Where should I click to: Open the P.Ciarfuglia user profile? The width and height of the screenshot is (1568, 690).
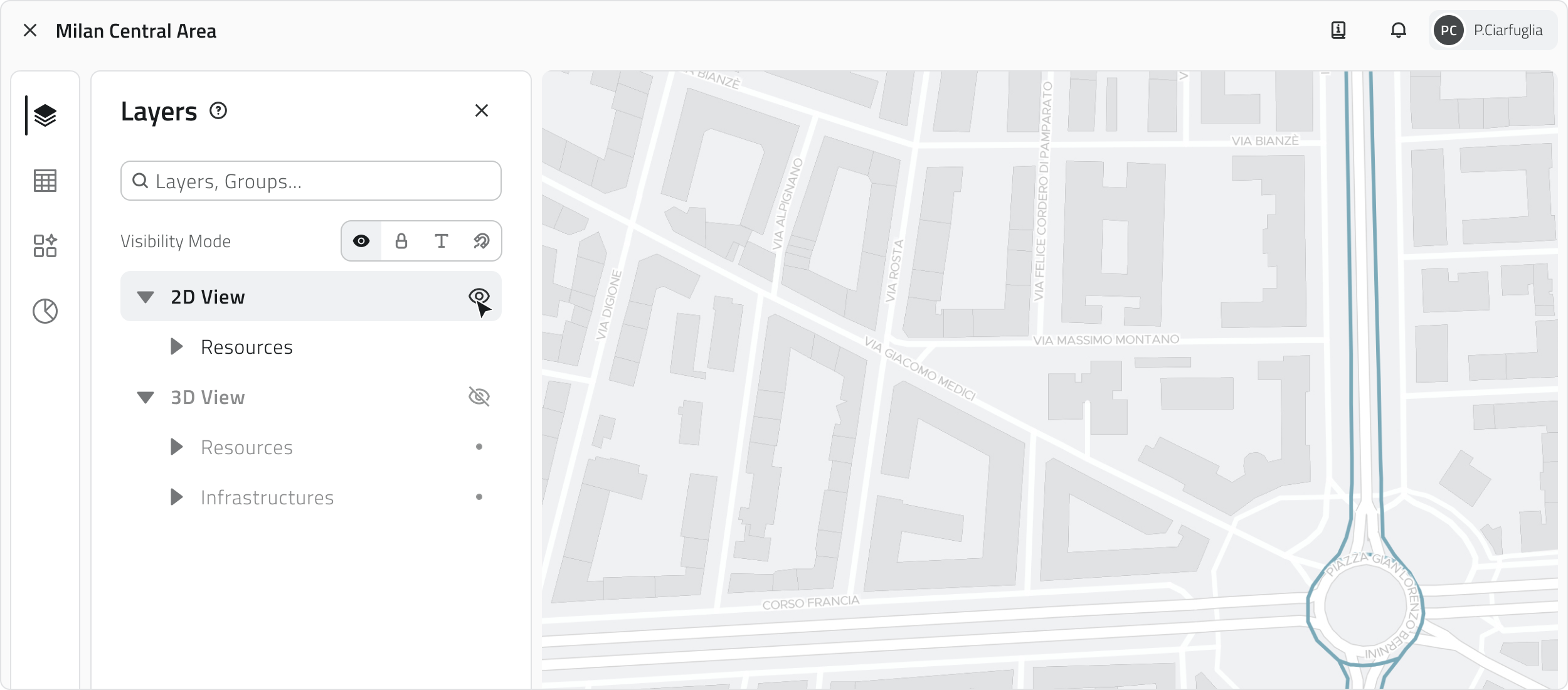(1493, 30)
